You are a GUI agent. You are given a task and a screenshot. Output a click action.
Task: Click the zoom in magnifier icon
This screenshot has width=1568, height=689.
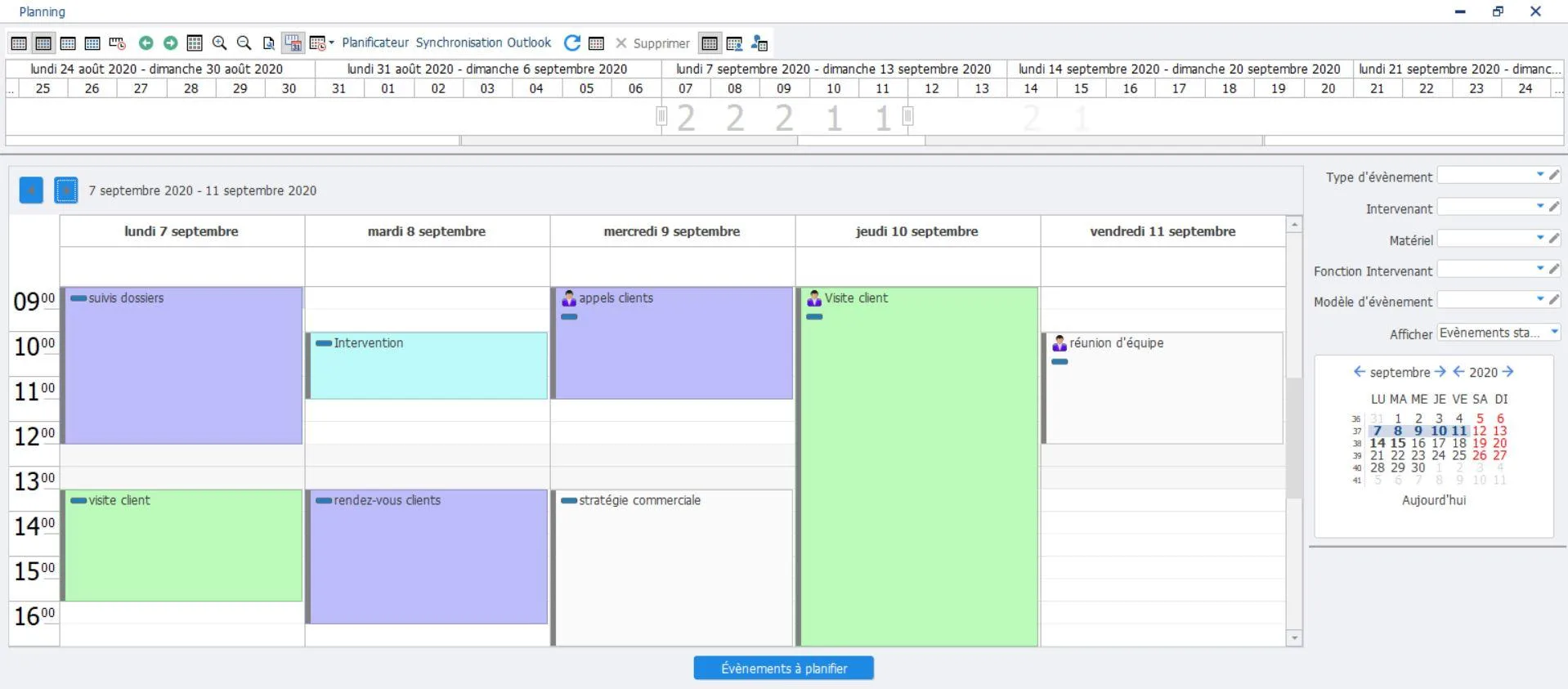click(219, 43)
